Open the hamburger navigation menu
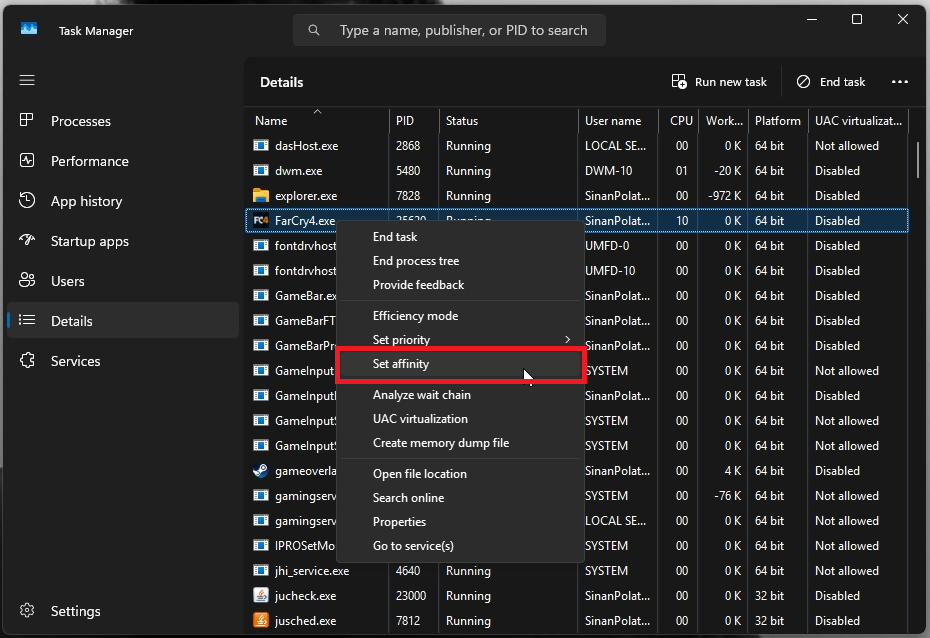Image resolution: width=930 pixels, height=638 pixels. point(27,80)
